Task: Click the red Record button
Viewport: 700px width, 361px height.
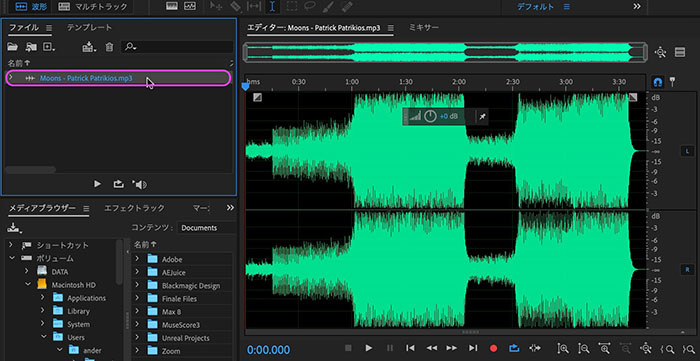Action: coord(493,348)
